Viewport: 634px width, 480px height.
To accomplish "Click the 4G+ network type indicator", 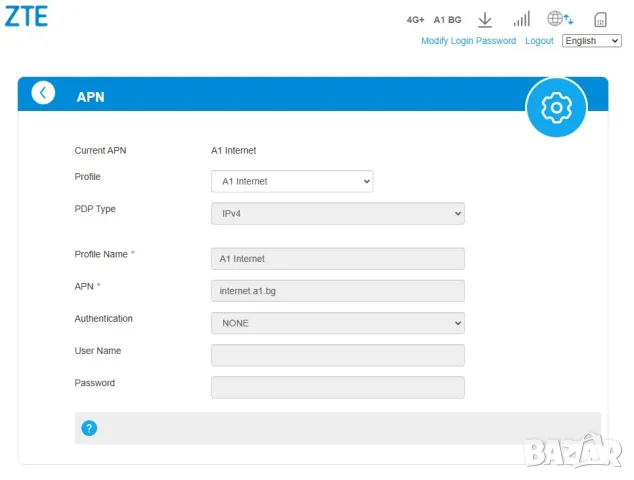I will [415, 20].
